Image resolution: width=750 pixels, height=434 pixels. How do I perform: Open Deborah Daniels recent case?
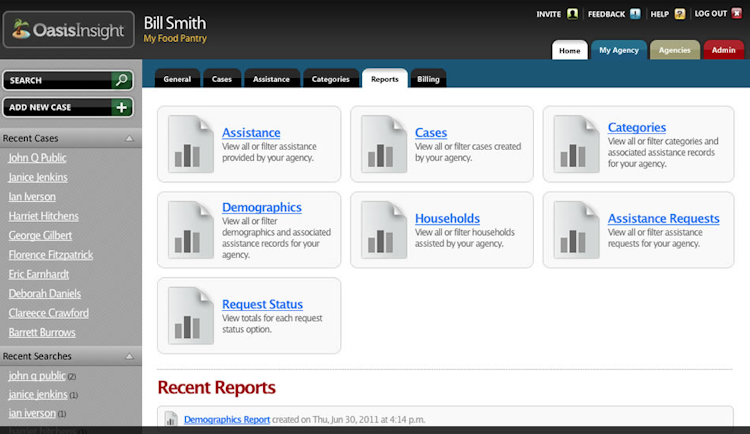44,293
